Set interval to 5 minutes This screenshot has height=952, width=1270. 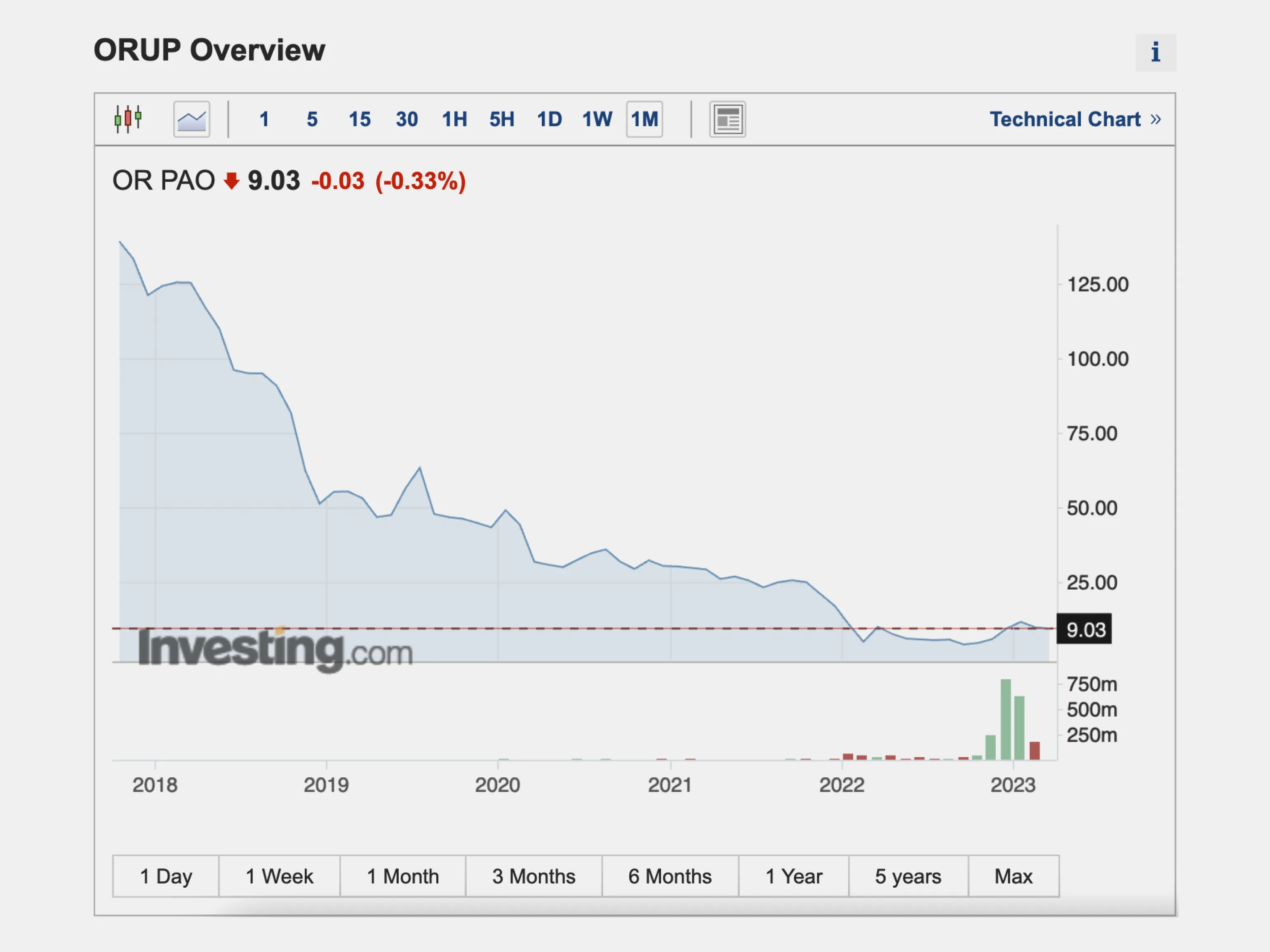[312, 120]
